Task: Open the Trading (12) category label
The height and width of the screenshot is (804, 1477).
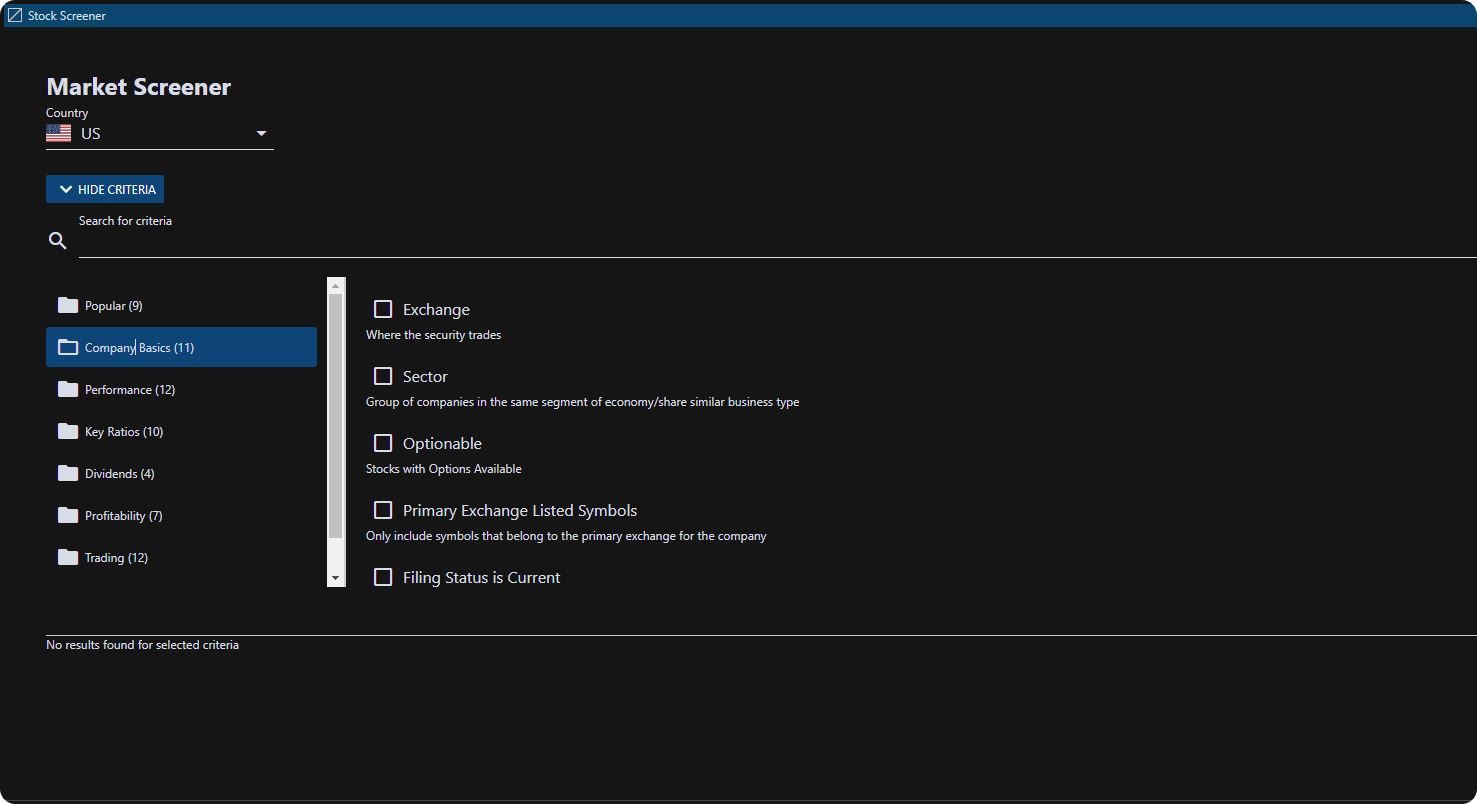Action: [116, 558]
